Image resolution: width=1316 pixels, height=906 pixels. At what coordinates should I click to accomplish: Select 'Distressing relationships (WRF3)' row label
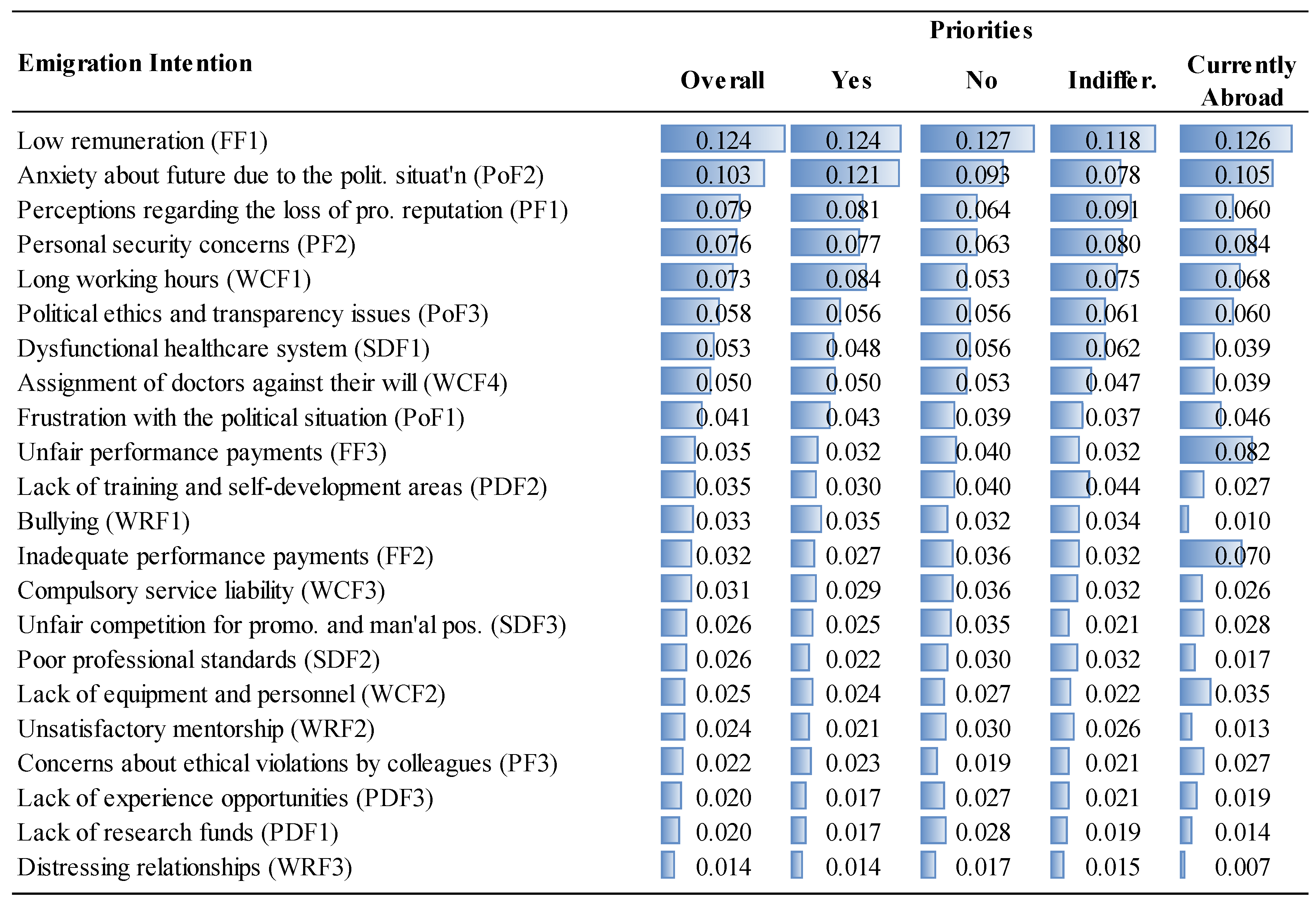[184, 867]
